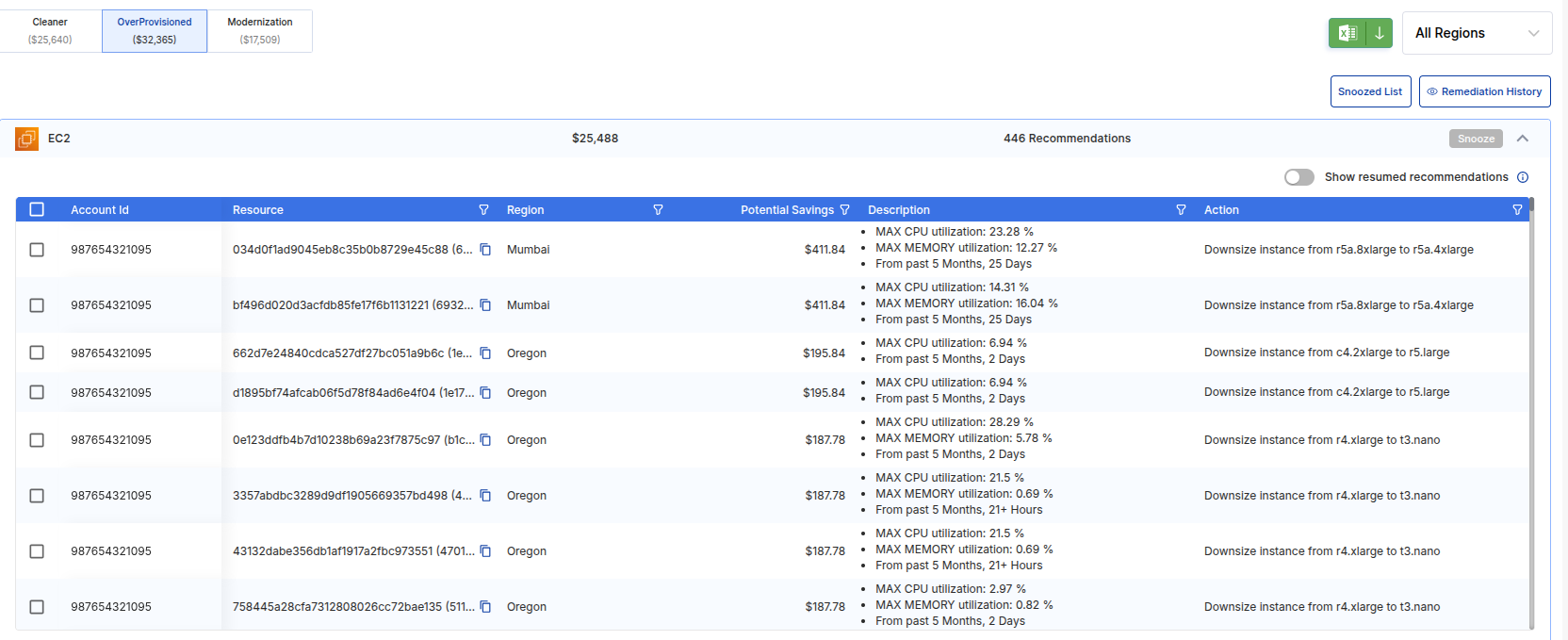Open the Snoozed List
The width and height of the screenshot is (1568, 640).
pyautogui.click(x=1370, y=91)
